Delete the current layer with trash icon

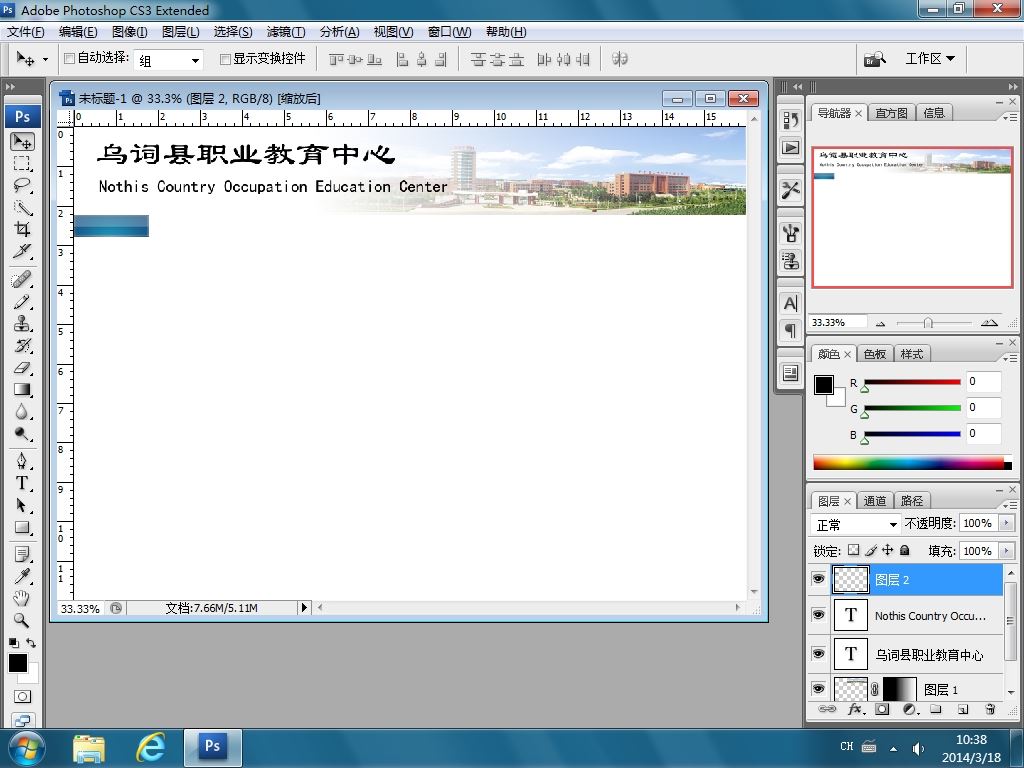[990, 709]
